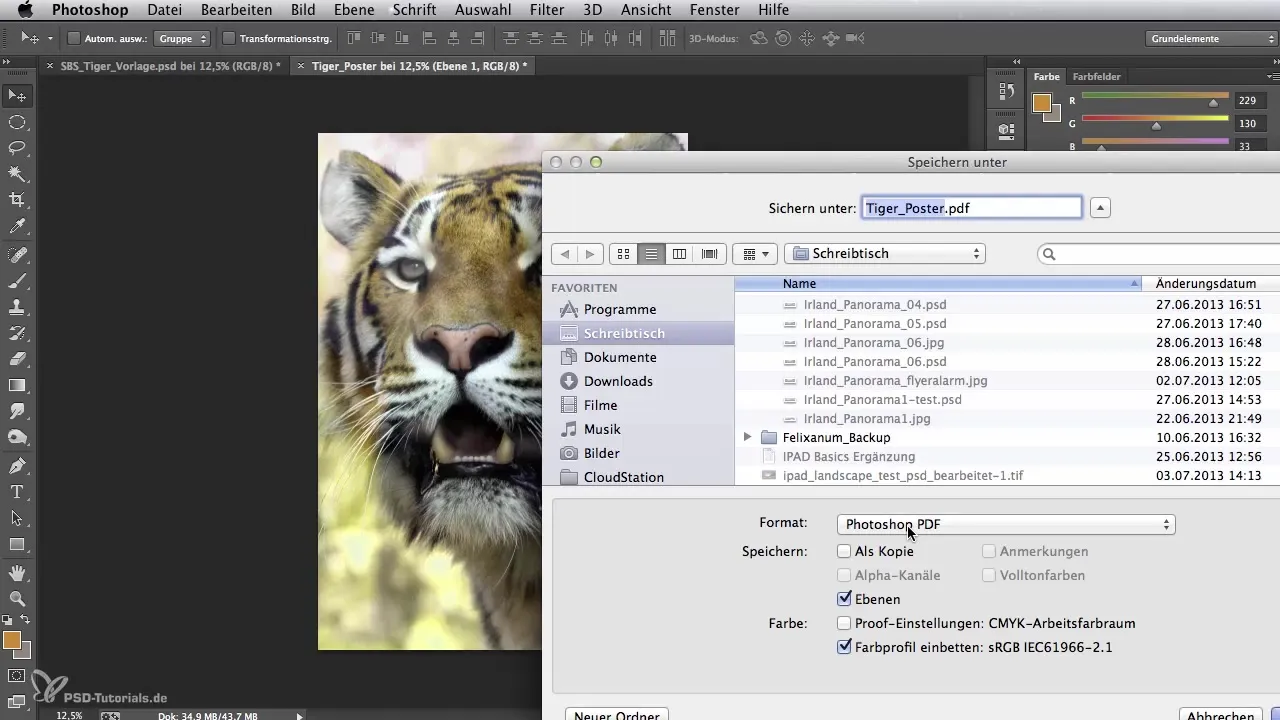Enable Proof-Einstellungen CMYK-Arbeitsfarbraum checkbox
The image size is (1280, 720).
click(x=844, y=623)
